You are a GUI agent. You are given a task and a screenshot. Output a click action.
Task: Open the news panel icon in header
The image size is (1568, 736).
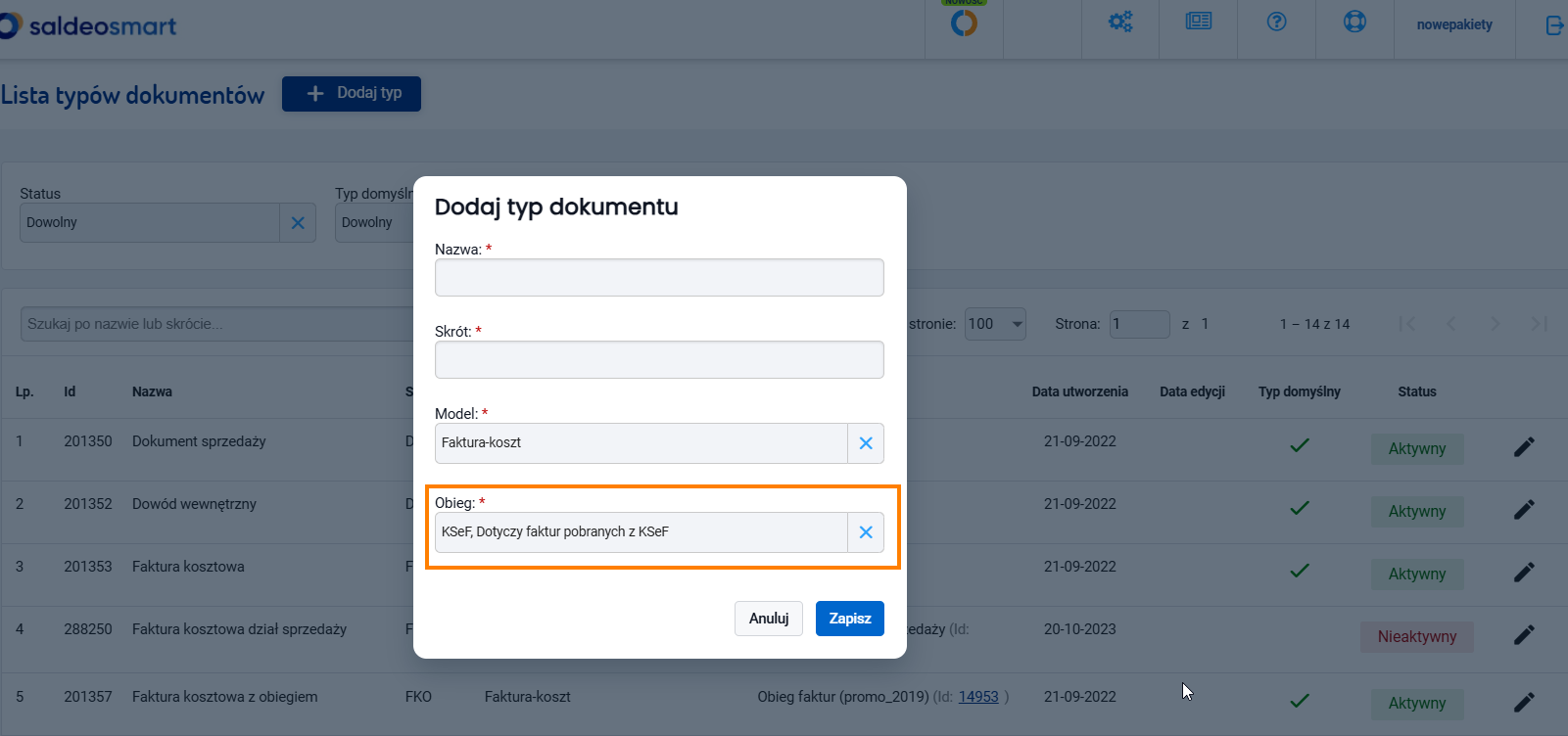(1198, 22)
